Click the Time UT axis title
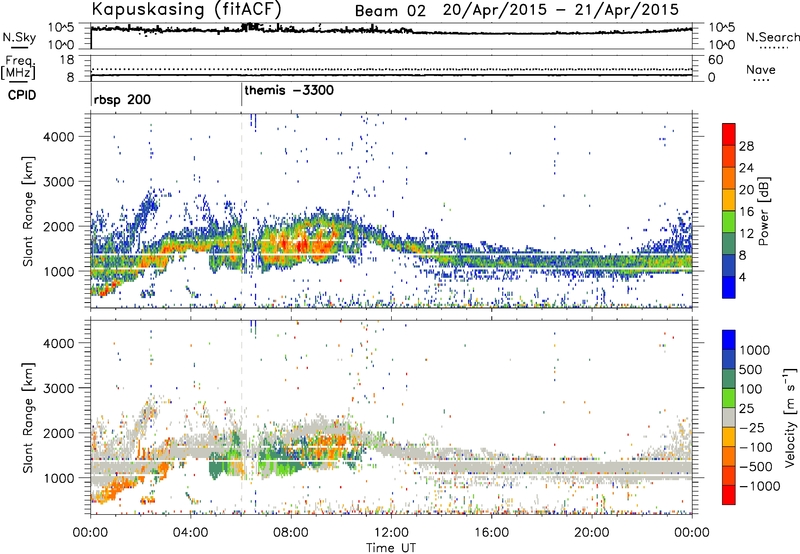 click(x=391, y=547)
